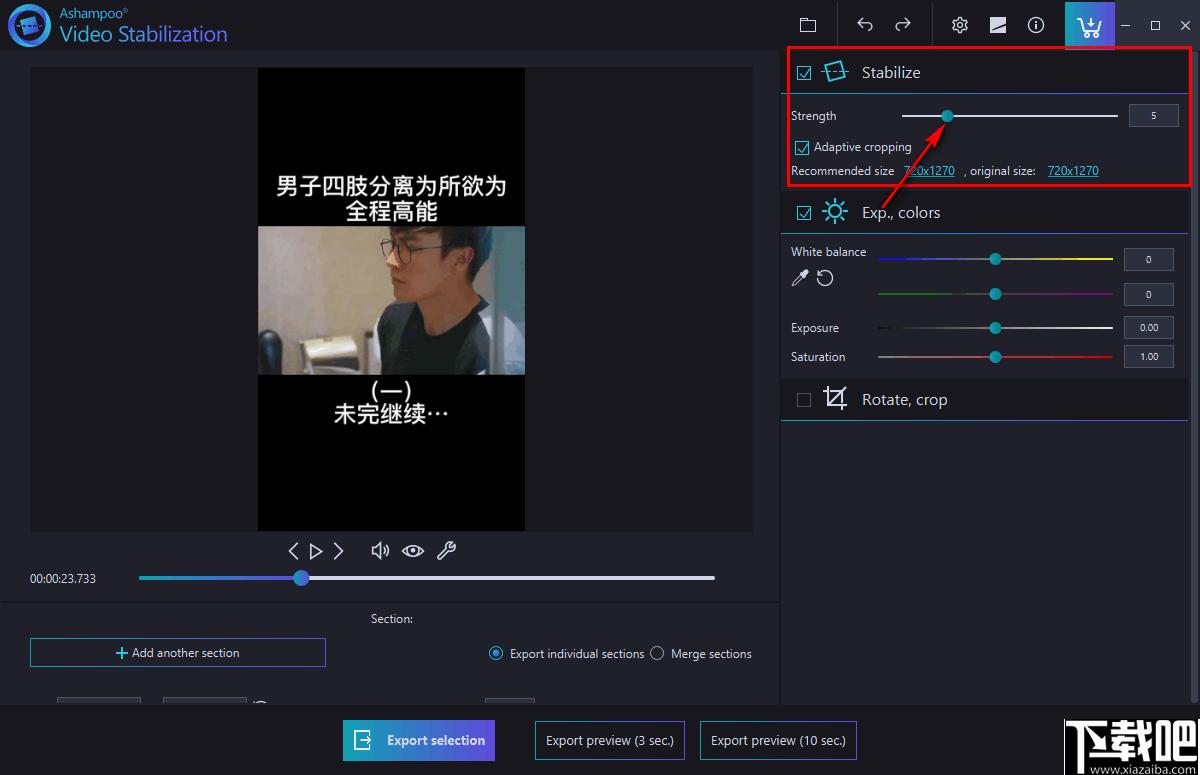Click the Exp., colors sun icon
This screenshot has height=775, width=1200.
click(835, 212)
